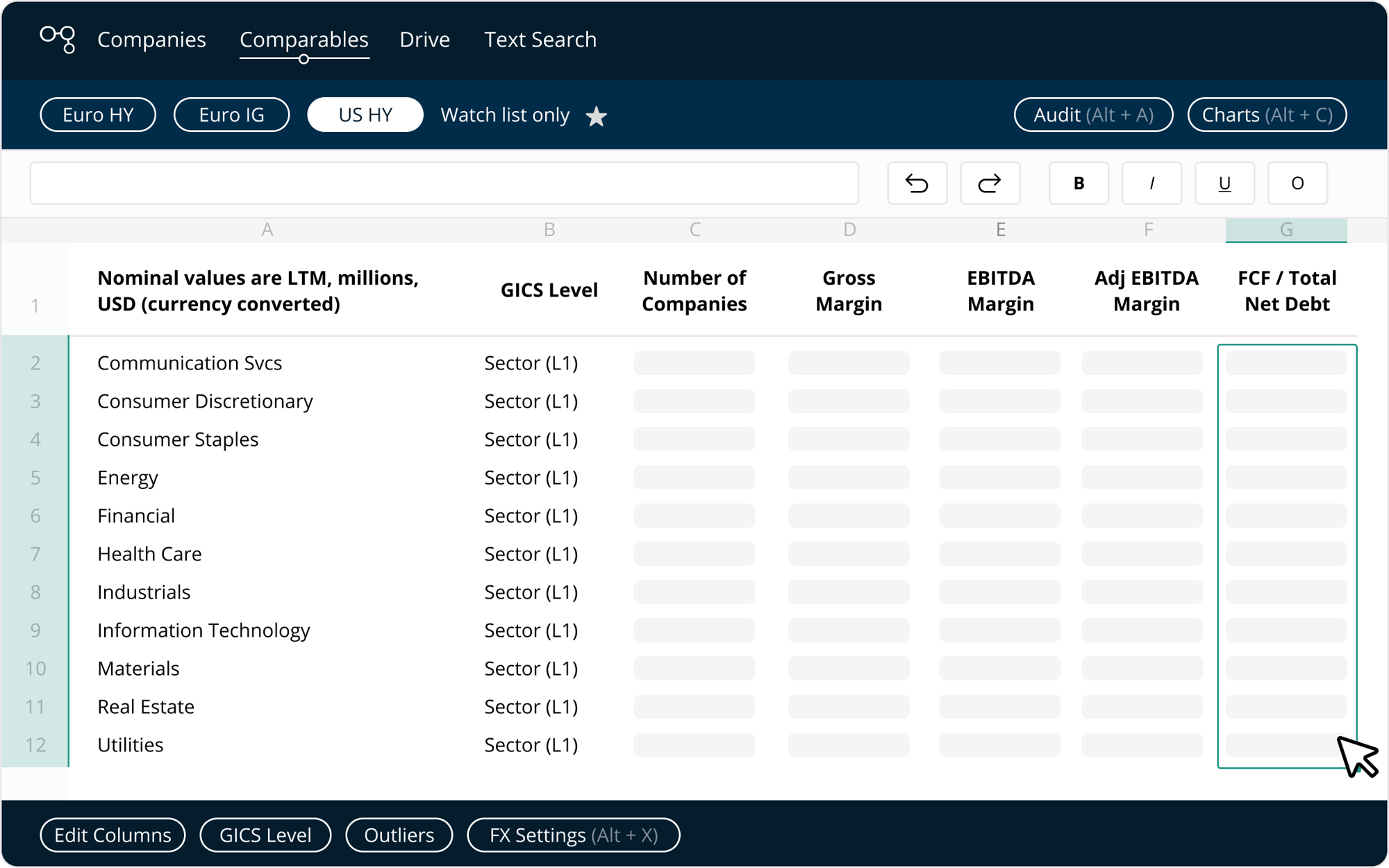
Task: Click the Number of Companies heading
Action: [x=694, y=290]
